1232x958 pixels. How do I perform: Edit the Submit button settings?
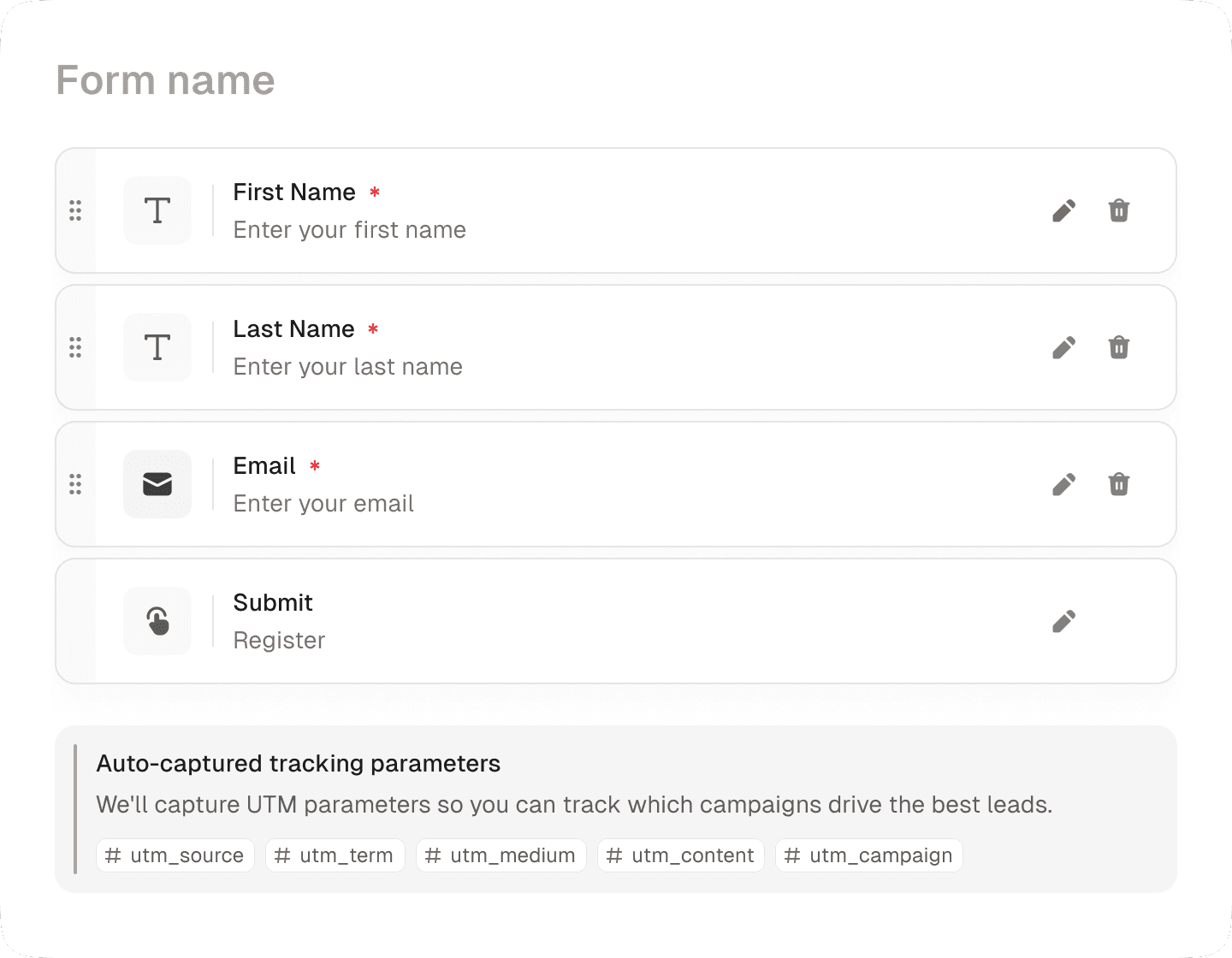[1063, 621]
